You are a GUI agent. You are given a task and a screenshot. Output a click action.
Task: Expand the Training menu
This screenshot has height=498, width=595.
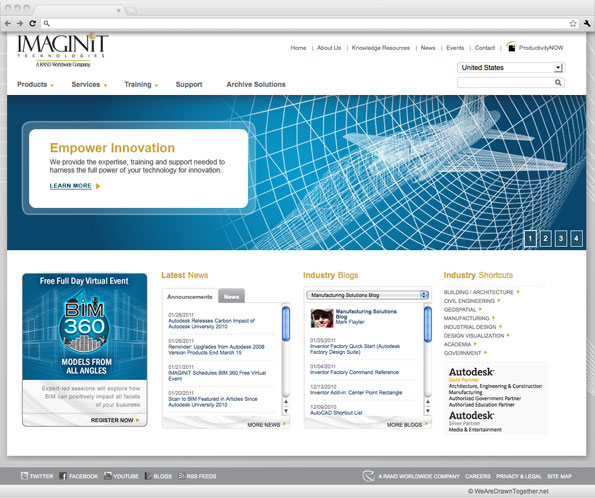[141, 84]
